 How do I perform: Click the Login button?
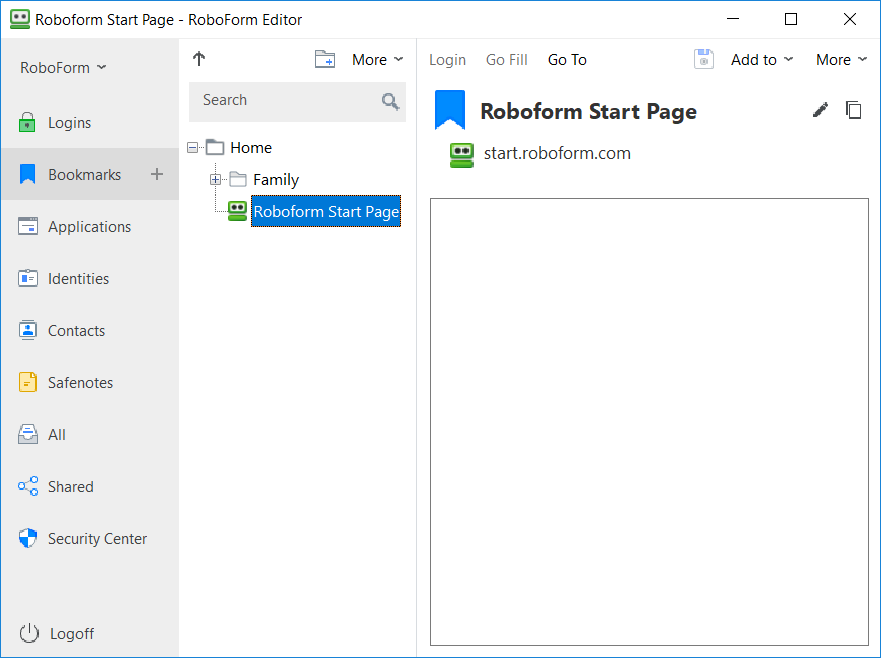pyautogui.click(x=447, y=60)
